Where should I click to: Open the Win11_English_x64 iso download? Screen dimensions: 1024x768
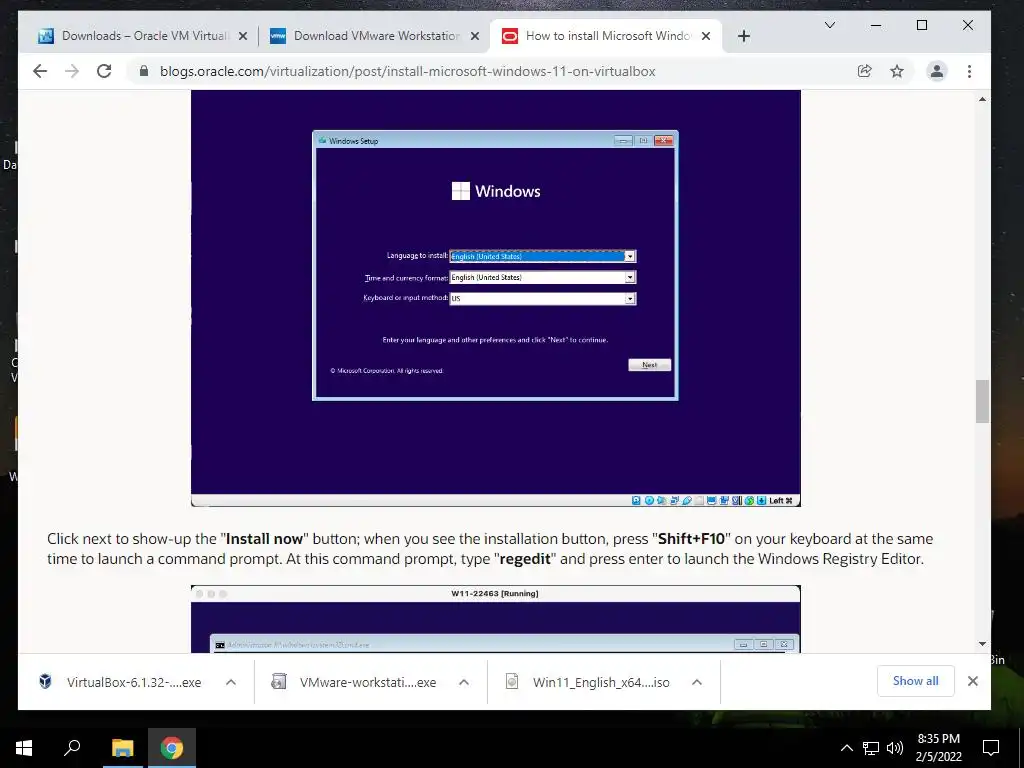601,682
